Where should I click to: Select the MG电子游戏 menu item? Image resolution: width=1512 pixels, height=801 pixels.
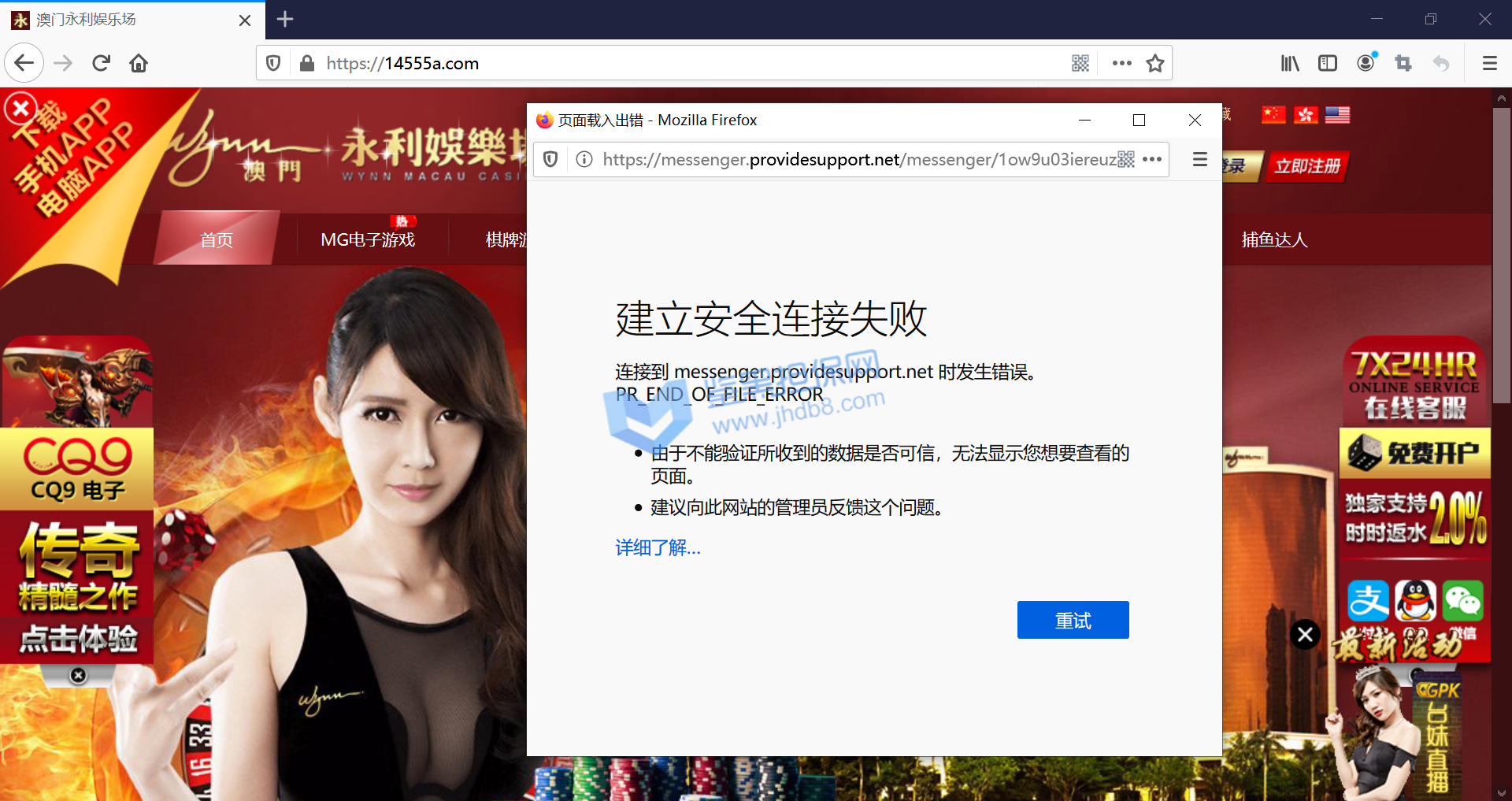[367, 239]
